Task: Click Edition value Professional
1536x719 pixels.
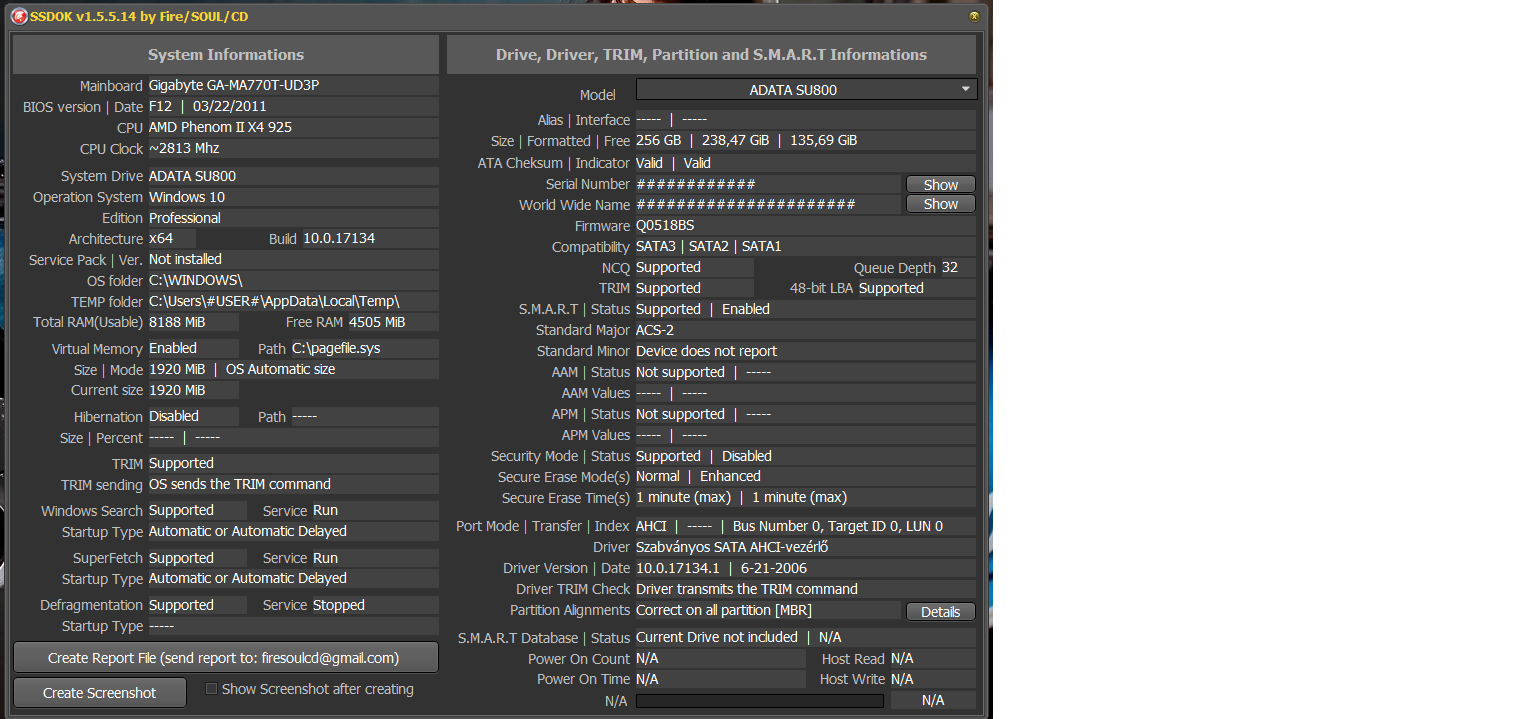Action: [x=293, y=218]
